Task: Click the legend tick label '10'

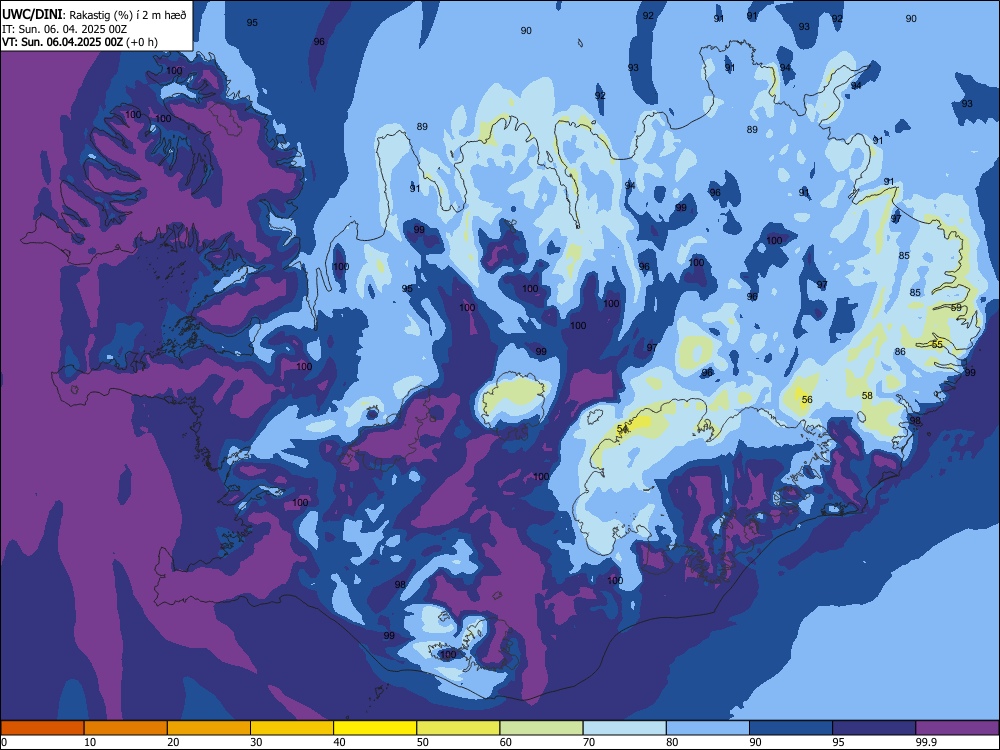Action: [90, 742]
